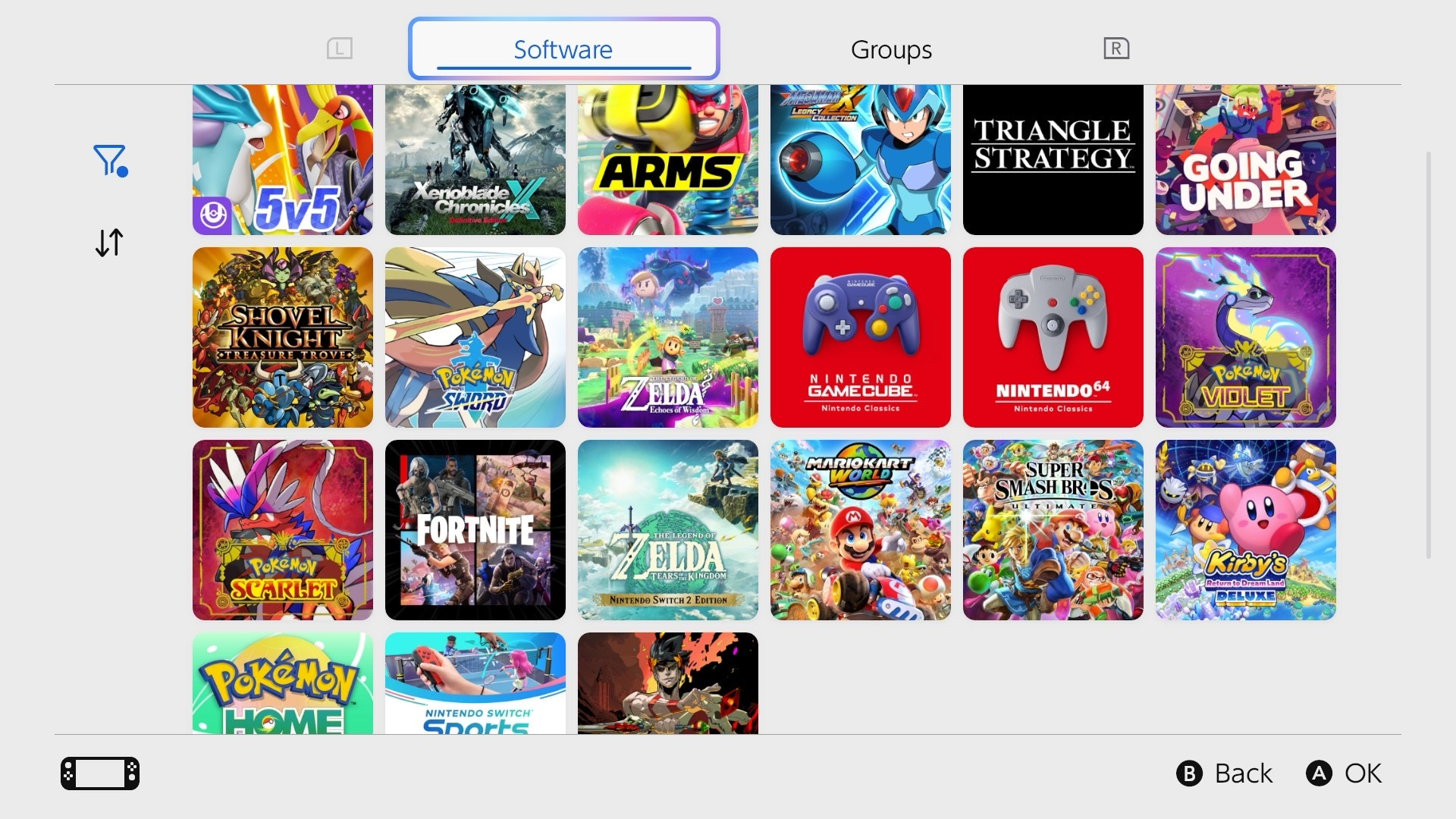Image resolution: width=1456 pixels, height=819 pixels.
Task: Open Nintendo GameCube Classics tile
Action: pos(861,337)
